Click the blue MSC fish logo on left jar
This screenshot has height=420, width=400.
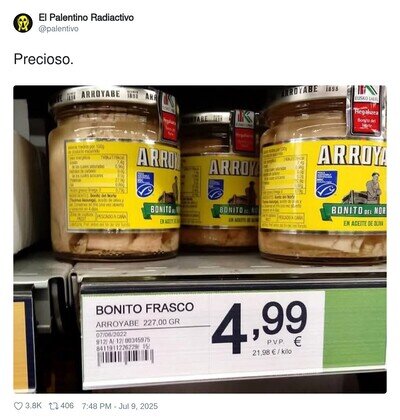click(x=145, y=184)
